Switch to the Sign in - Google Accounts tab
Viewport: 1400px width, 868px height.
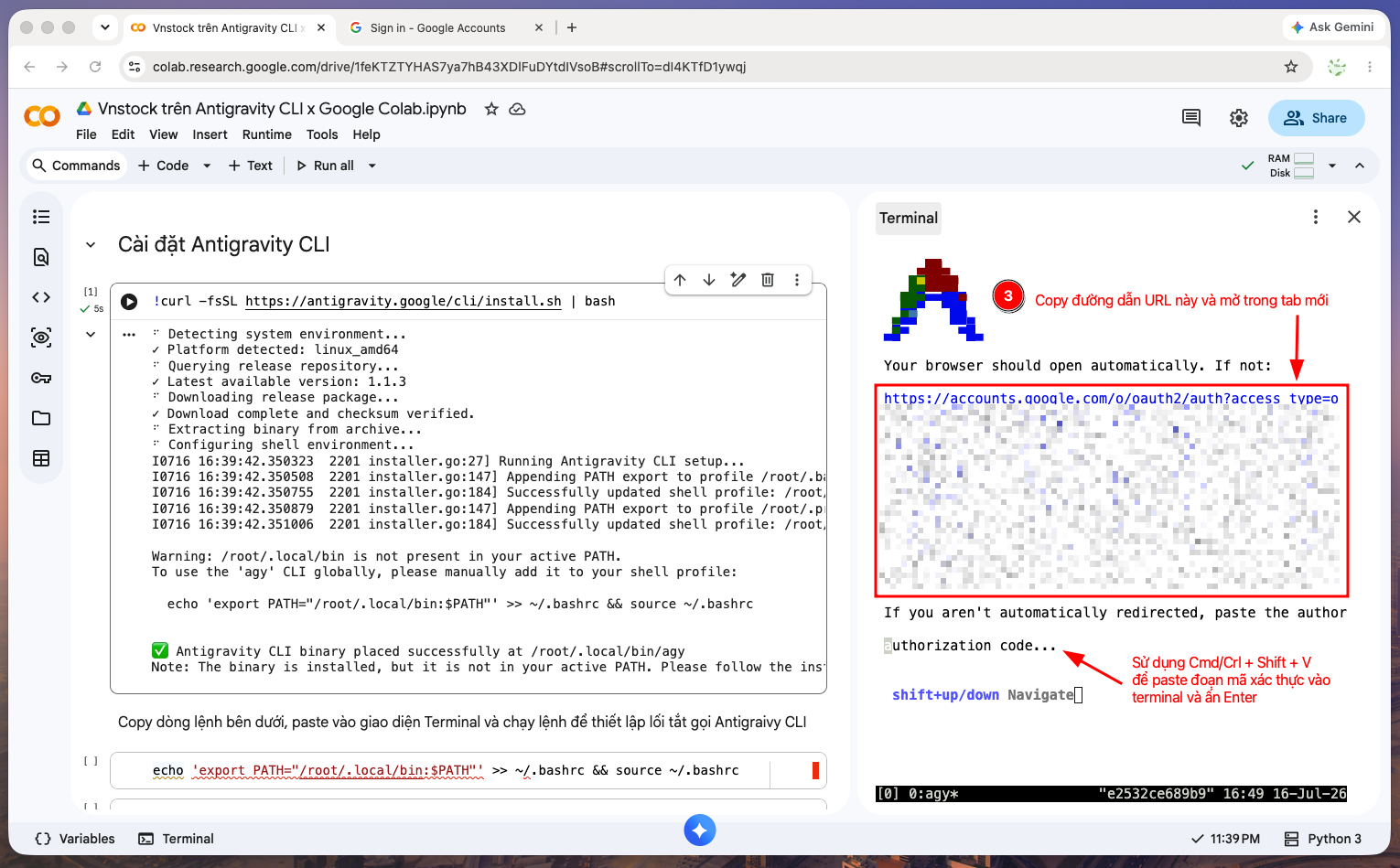pos(439,28)
